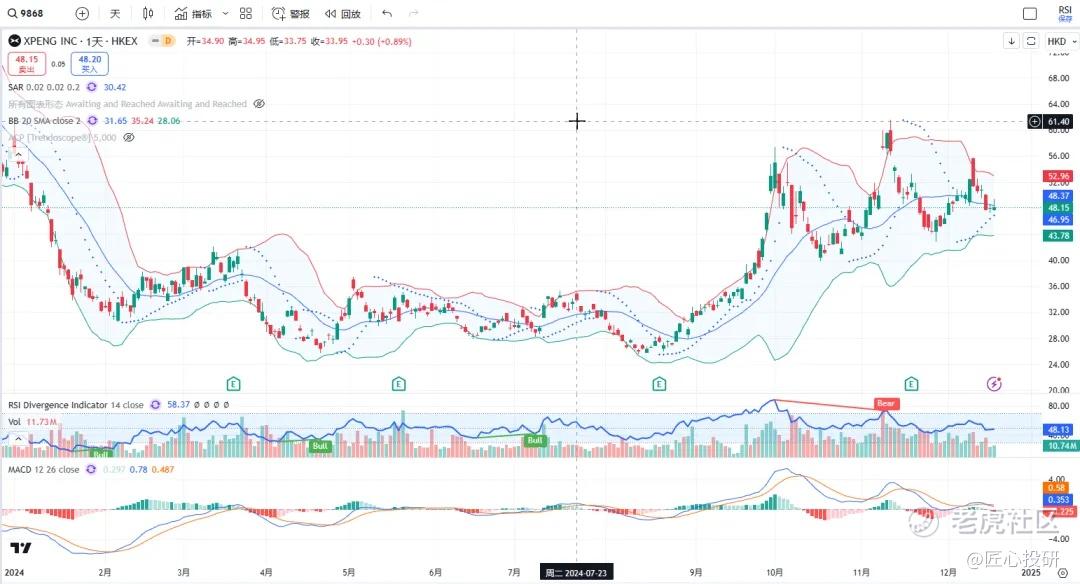Click the purple icon next to BB
This screenshot has height=584, width=1080.
pyautogui.click(x=92, y=121)
